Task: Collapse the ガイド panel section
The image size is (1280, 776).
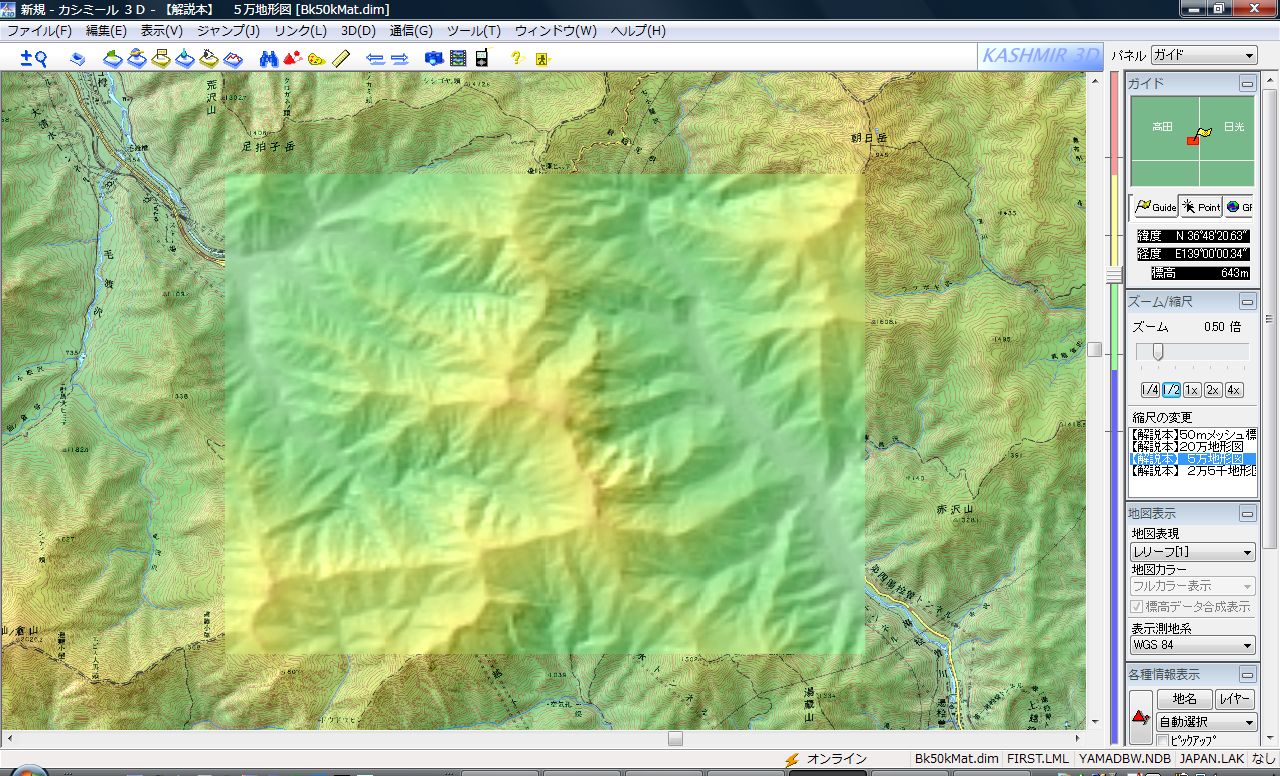Action: pyautogui.click(x=1247, y=84)
